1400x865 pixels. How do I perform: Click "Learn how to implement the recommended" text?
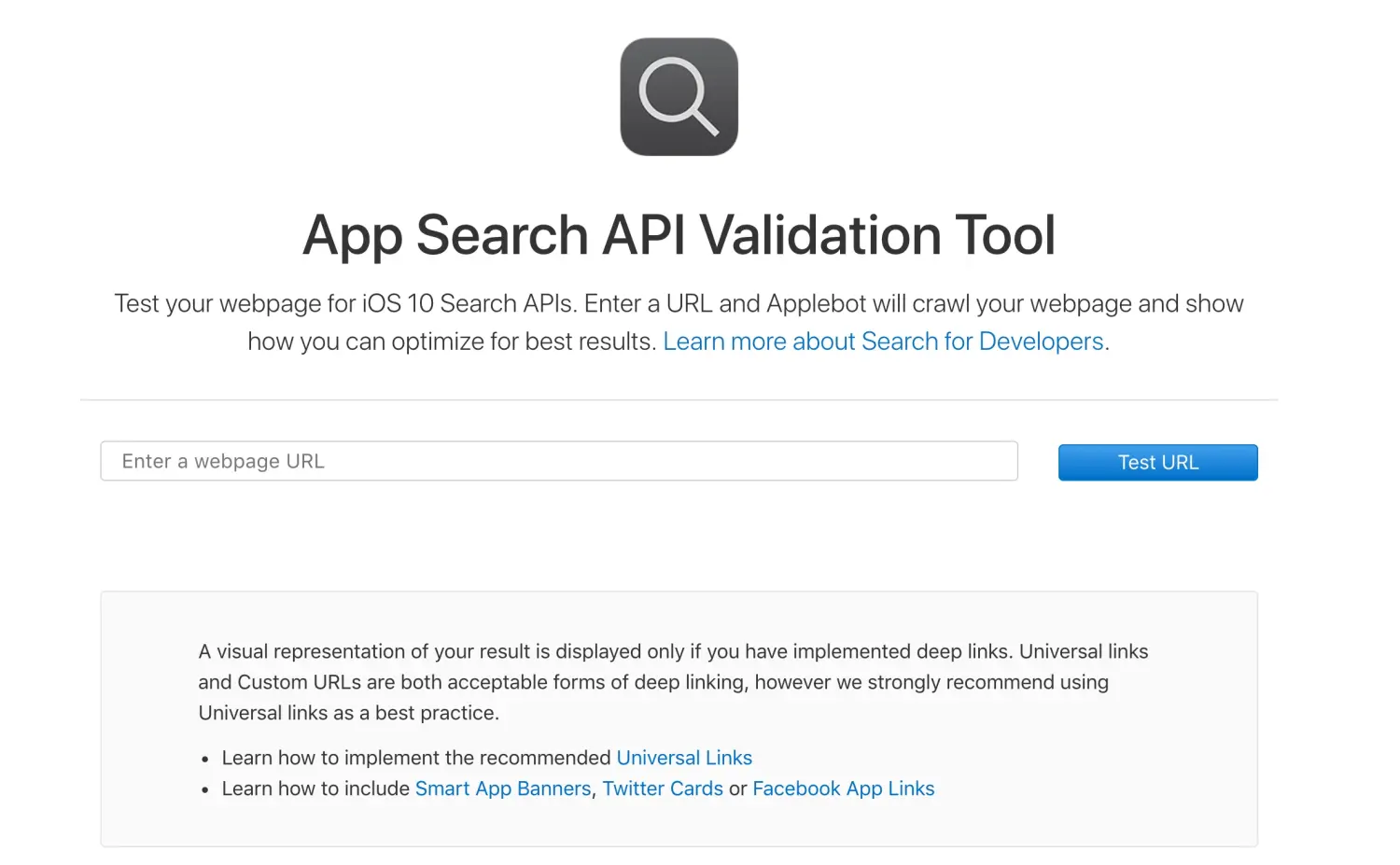tap(416, 758)
